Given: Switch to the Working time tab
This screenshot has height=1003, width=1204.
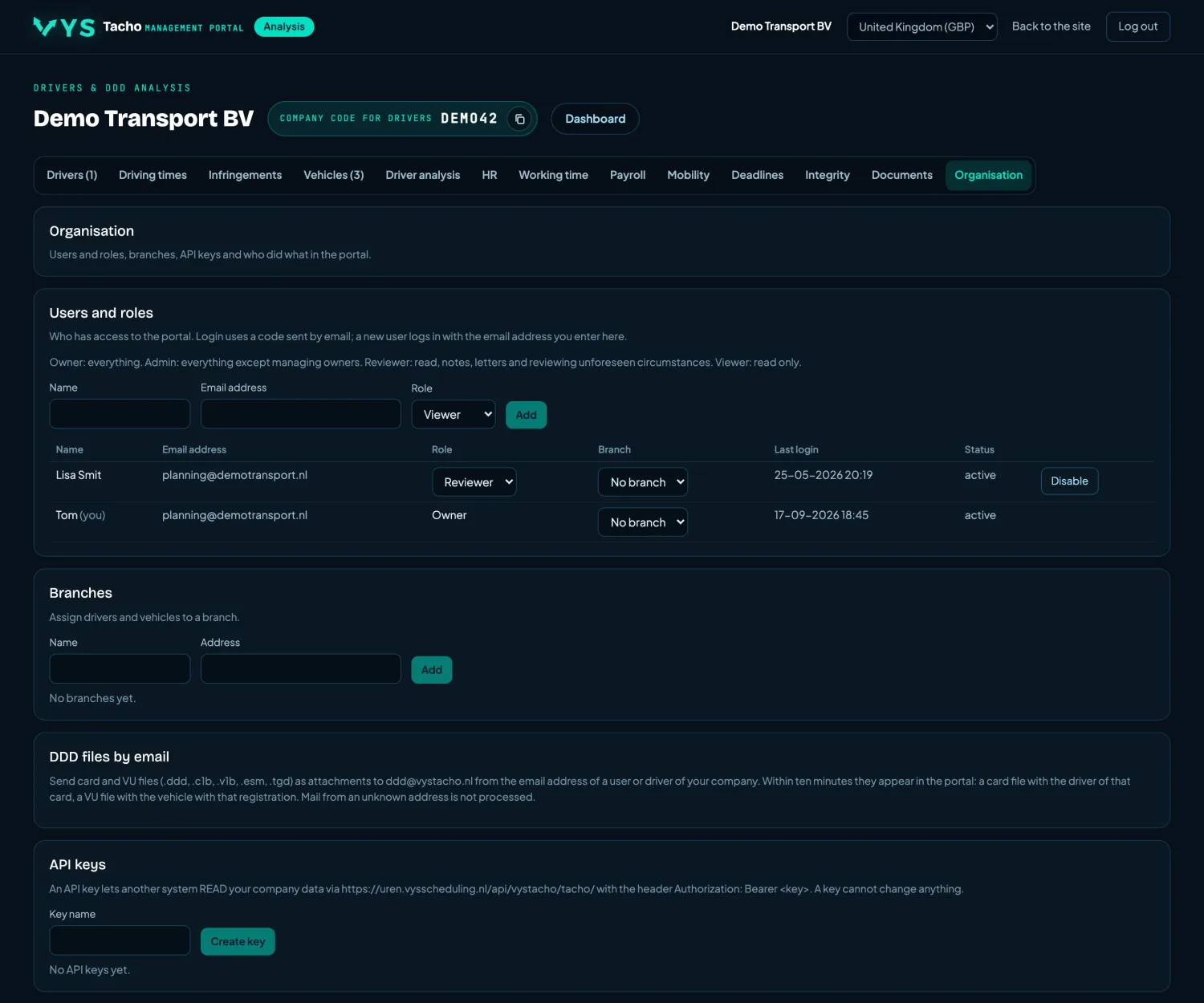Looking at the screenshot, I should (x=553, y=175).
